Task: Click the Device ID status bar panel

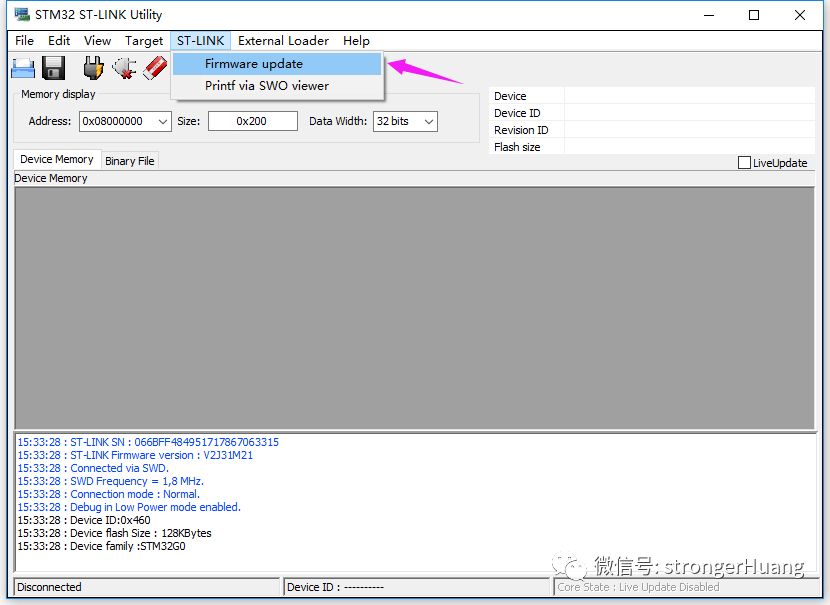Action: 416,587
